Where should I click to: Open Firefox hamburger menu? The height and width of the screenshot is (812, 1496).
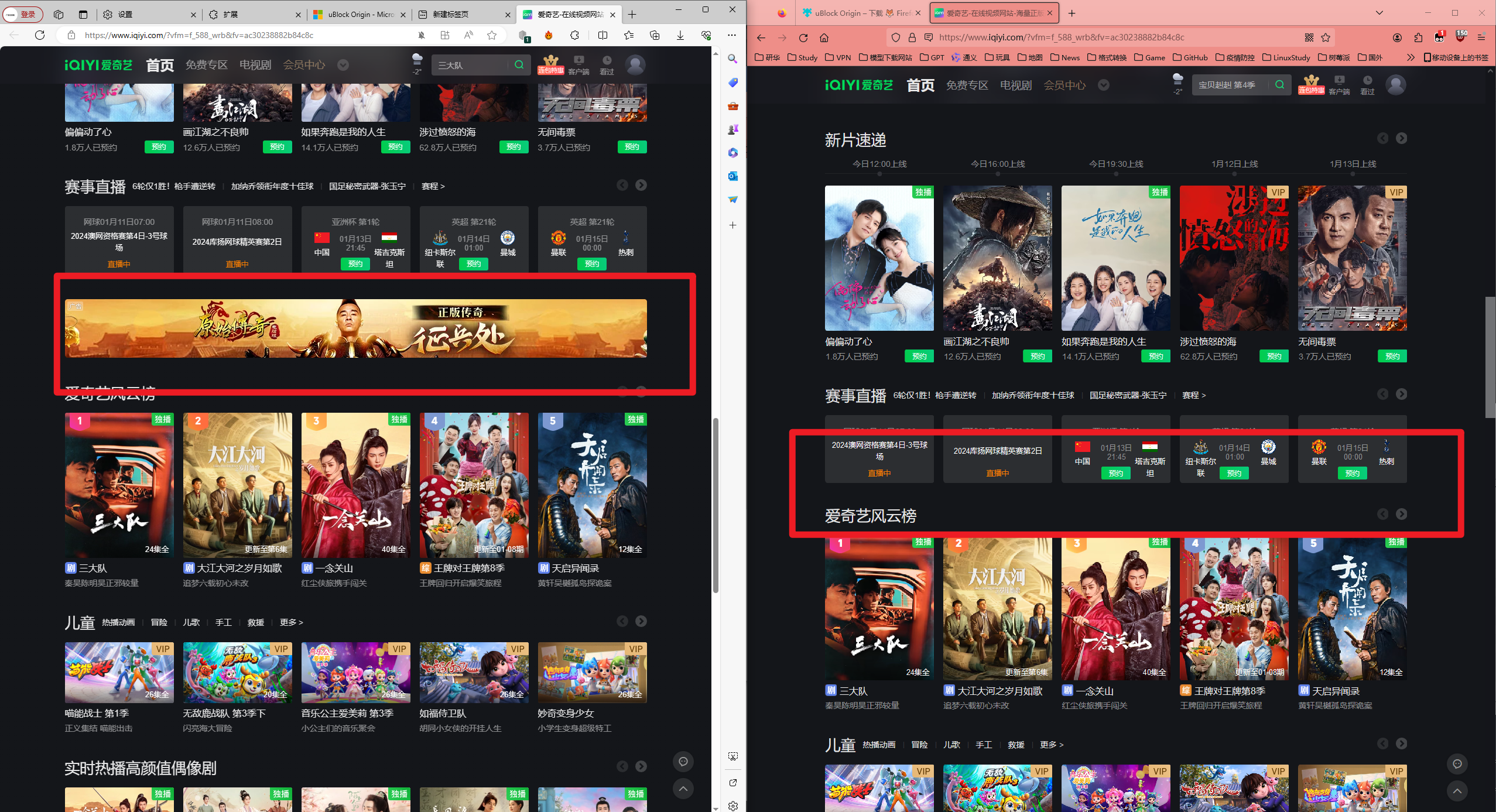point(1481,37)
